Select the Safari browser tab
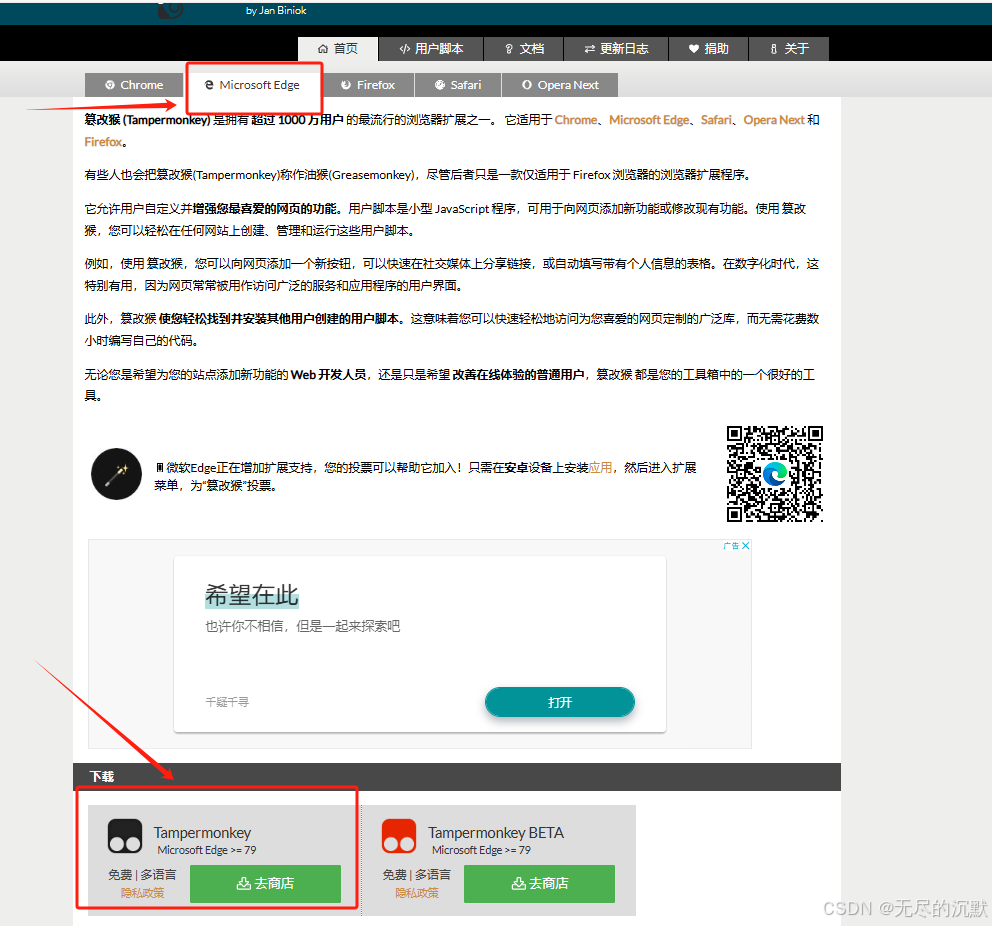 pos(458,85)
